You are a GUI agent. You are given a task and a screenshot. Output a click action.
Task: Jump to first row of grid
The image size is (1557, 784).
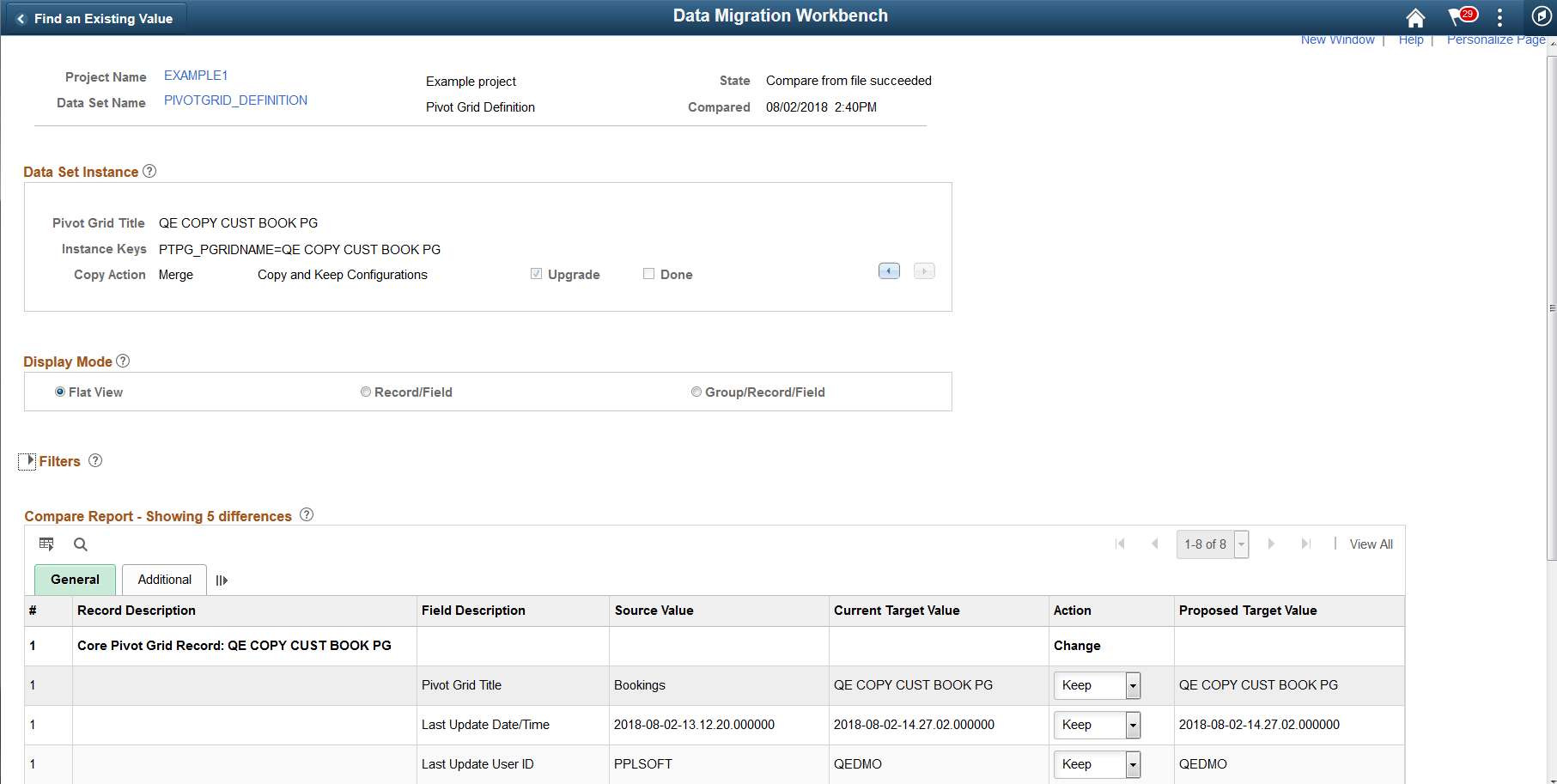[1120, 544]
